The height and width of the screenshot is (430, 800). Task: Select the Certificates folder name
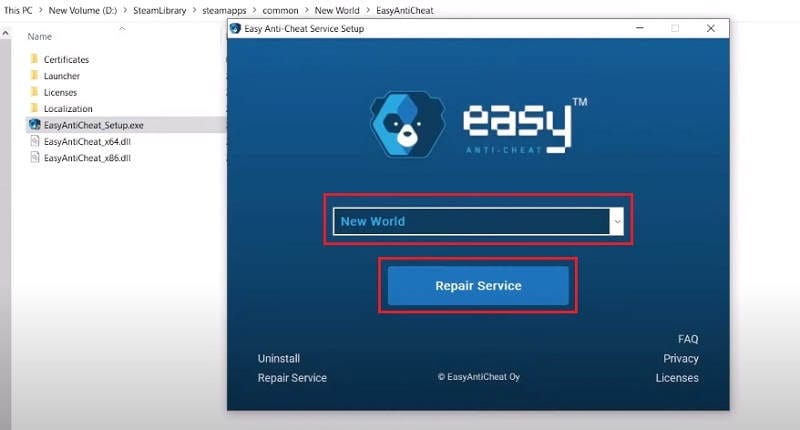point(66,60)
